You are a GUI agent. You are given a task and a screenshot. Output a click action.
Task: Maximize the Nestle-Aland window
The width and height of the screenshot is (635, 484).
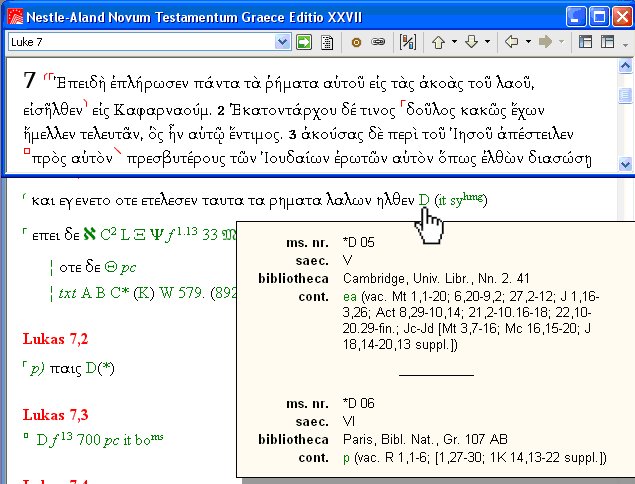(599, 17)
